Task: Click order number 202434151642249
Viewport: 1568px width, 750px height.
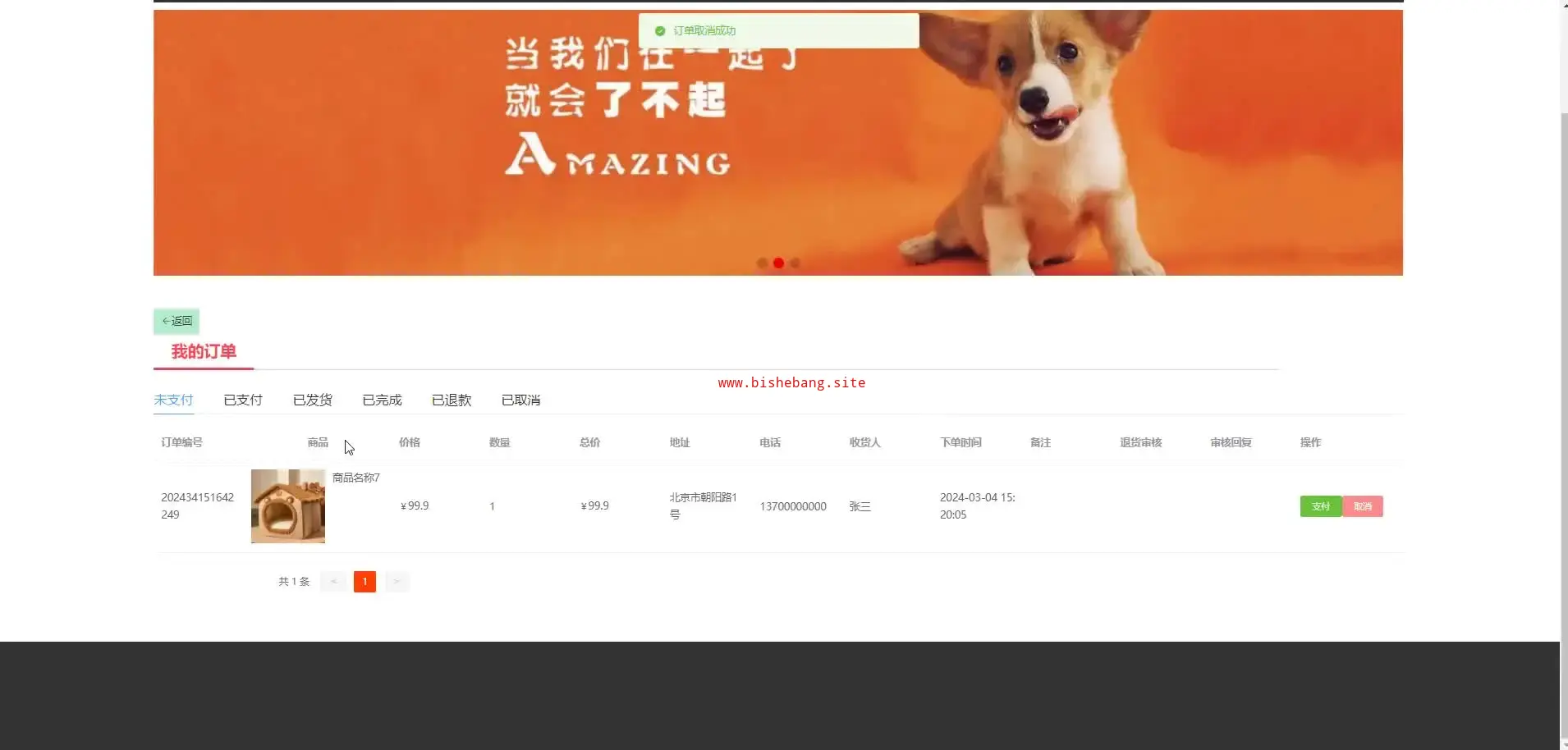Action: click(x=198, y=506)
